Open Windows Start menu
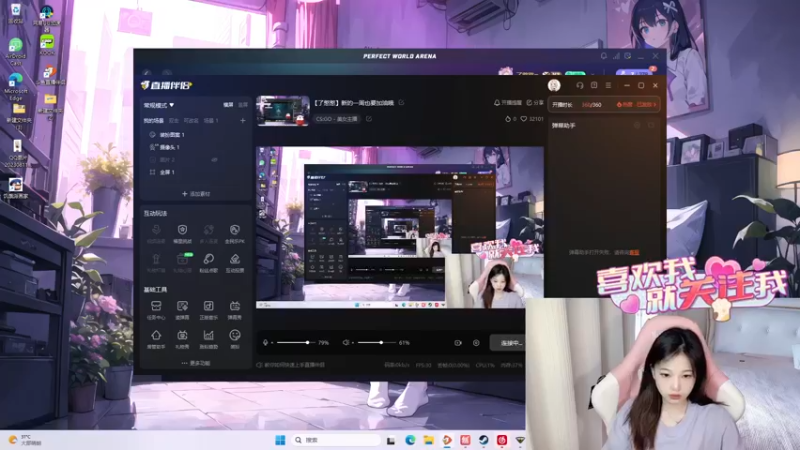This screenshot has width=800, height=450. click(280, 440)
